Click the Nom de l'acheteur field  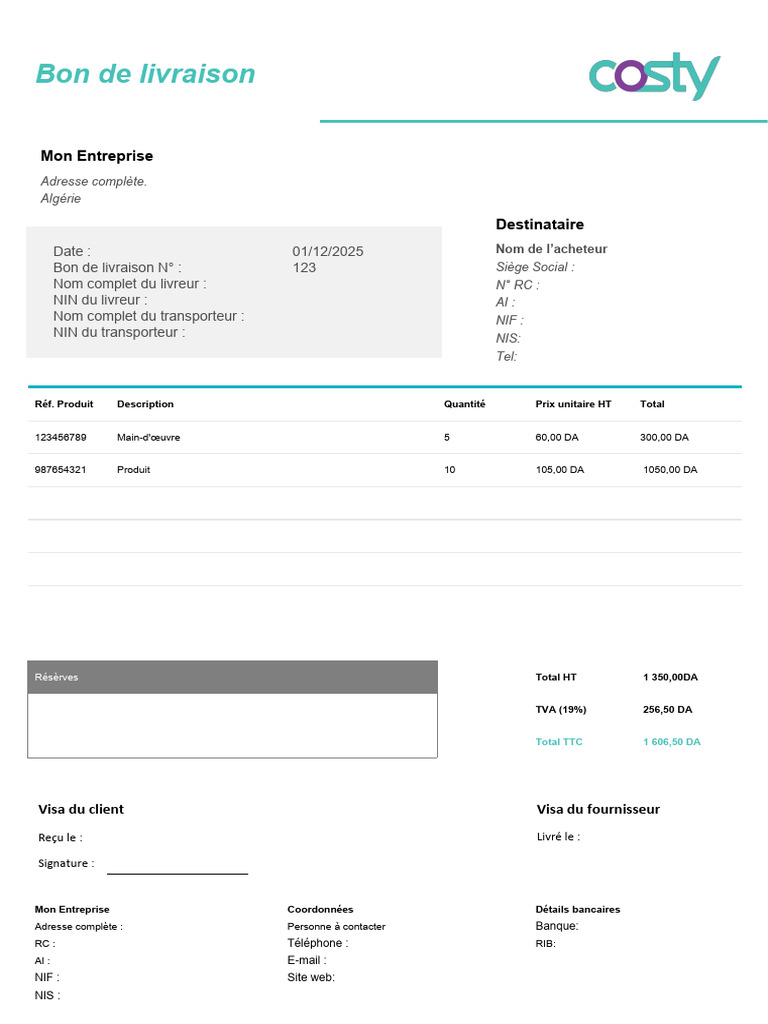551,249
